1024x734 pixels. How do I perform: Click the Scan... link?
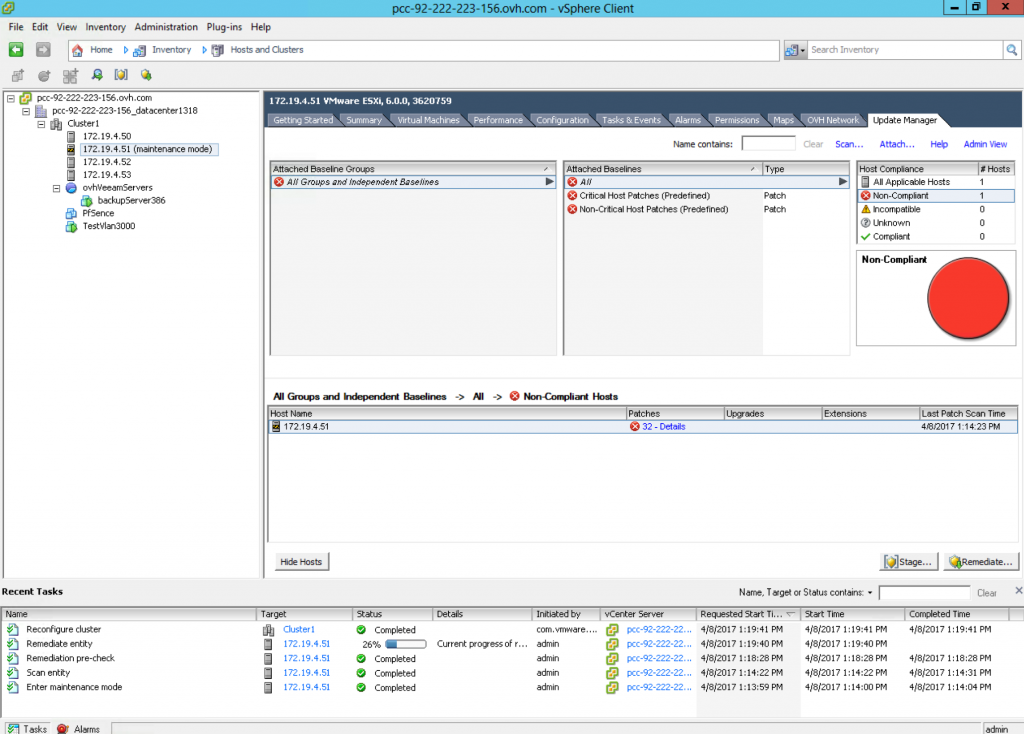(x=849, y=144)
